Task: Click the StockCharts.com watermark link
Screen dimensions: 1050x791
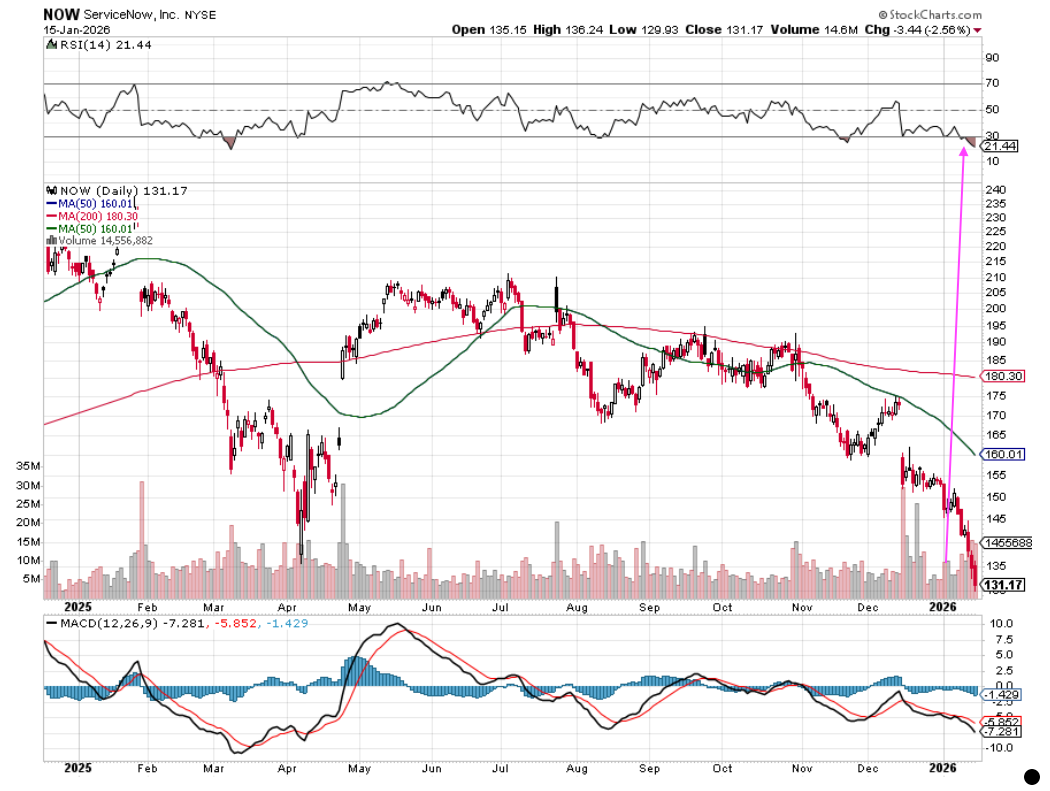Action: click(936, 15)
